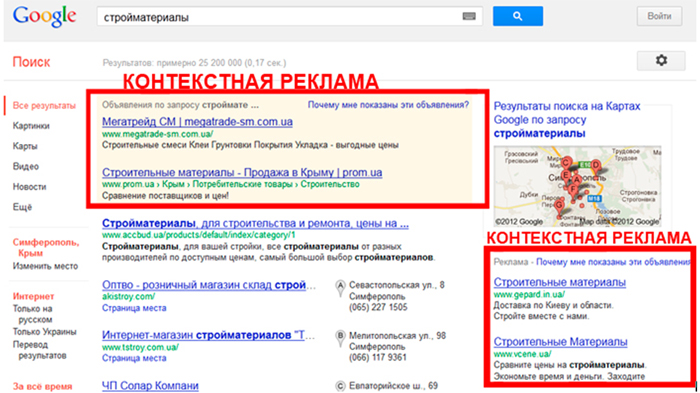Switch to Новости search
The image size is (700, 393).
pos(29,187)
